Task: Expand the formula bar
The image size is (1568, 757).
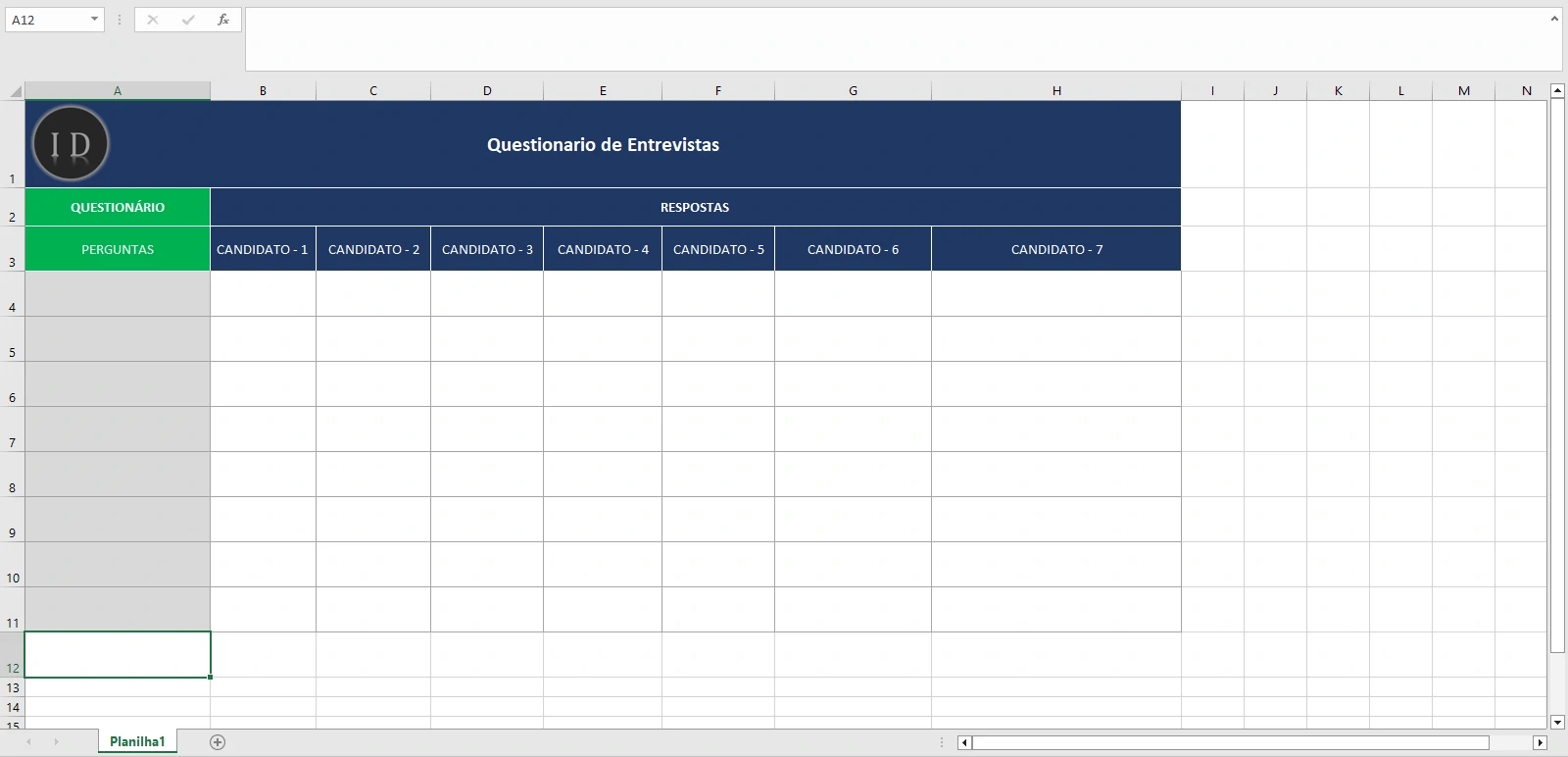Action: point(1554,19)
